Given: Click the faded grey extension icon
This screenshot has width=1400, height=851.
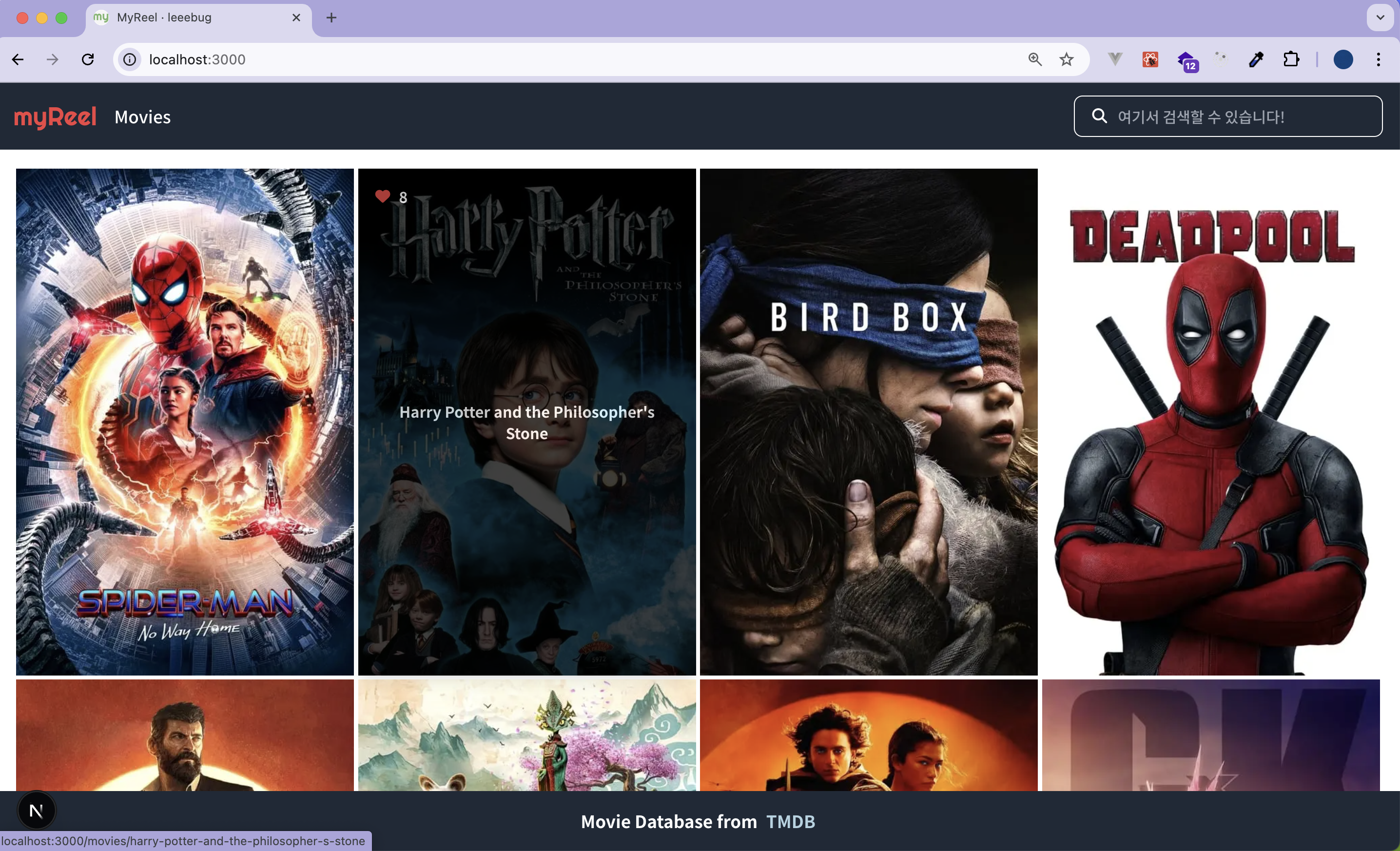Looking at the screenshot, I should pos(1221,58).
